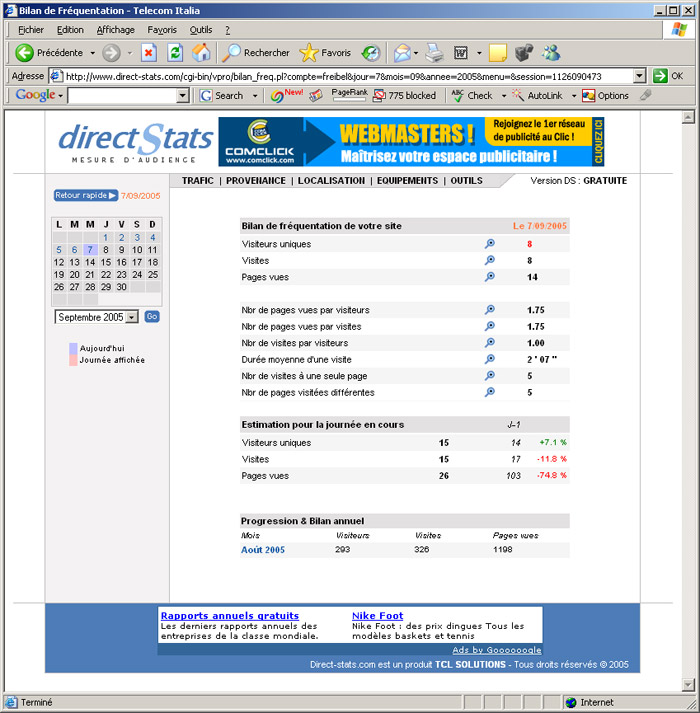Expand the Septembre 2005 month dropdown
Viewport: 700px width, 713px height.
tap(131, 317)
